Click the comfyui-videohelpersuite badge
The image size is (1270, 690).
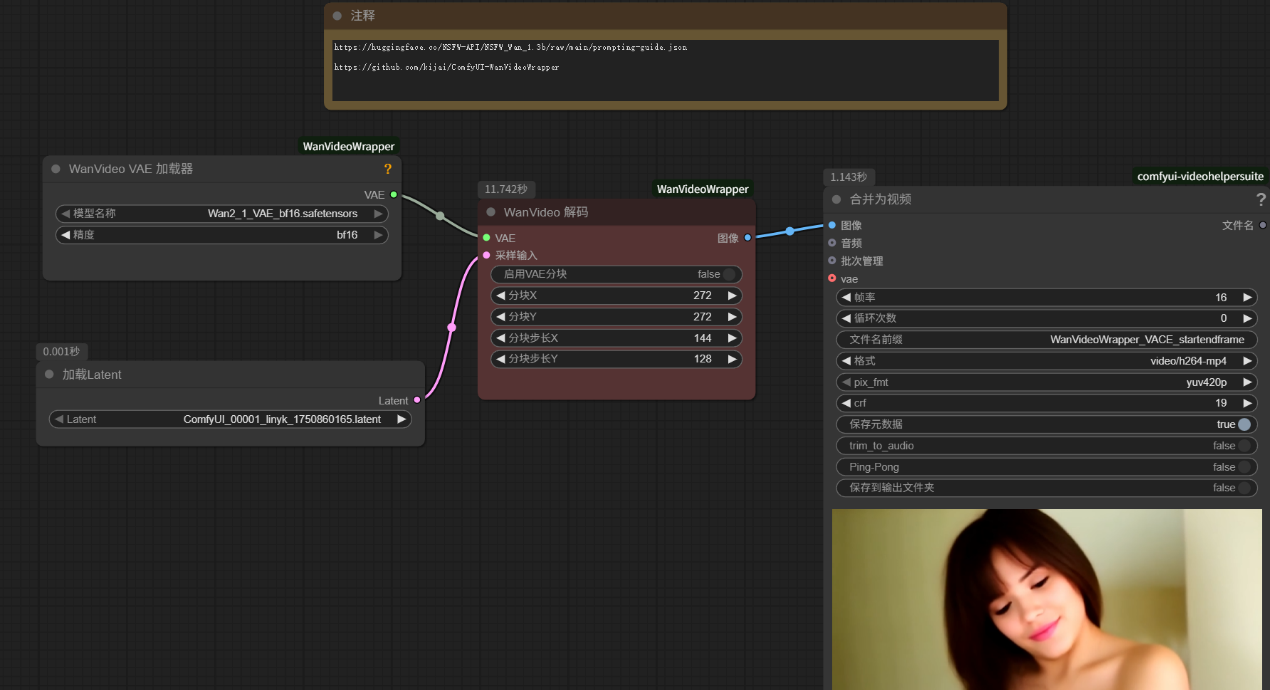(x=1200, y=176)
